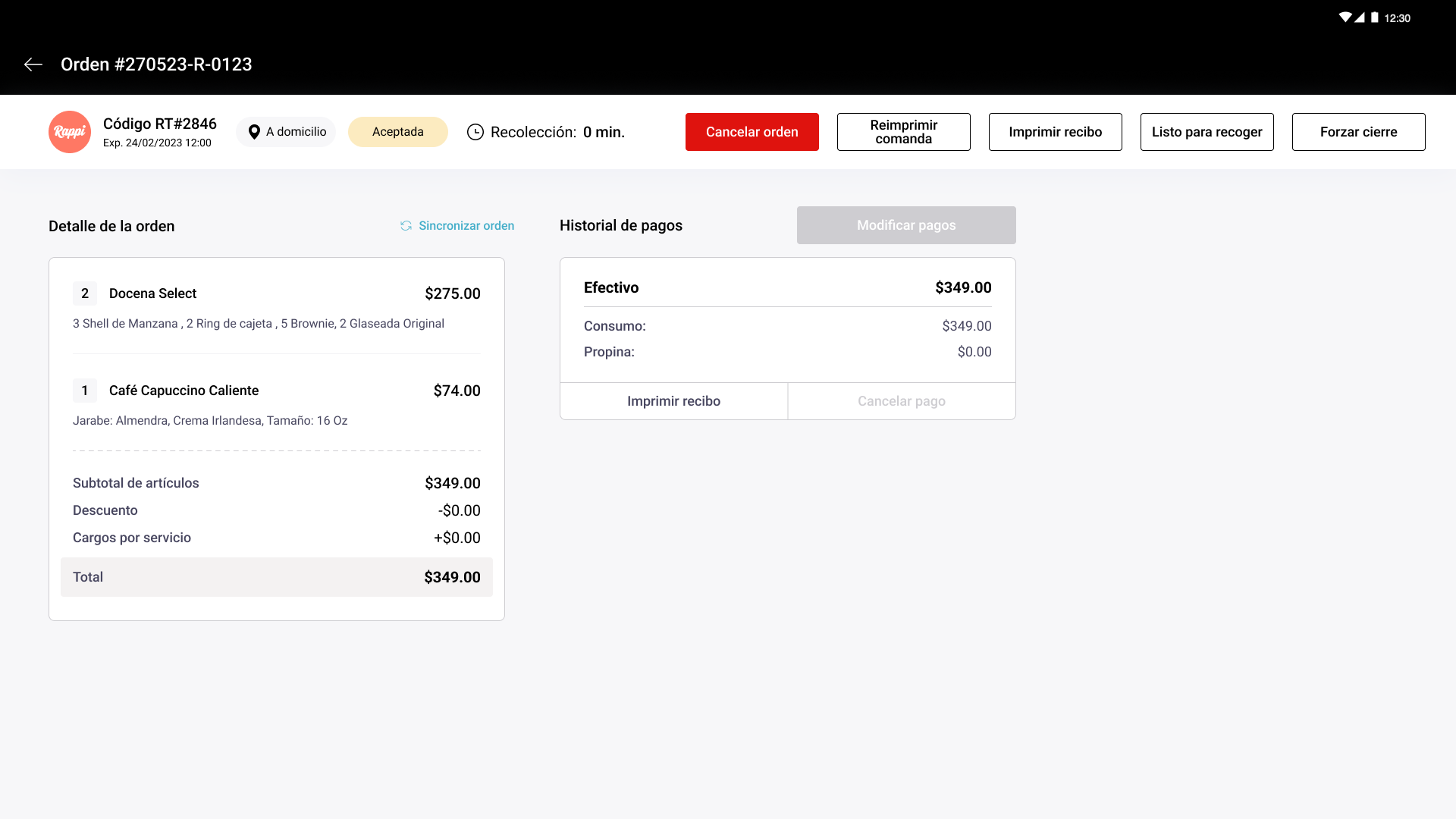Click the 12:30 status bar time
Screen dimensions: 1456x819
tap(1397, 18)
